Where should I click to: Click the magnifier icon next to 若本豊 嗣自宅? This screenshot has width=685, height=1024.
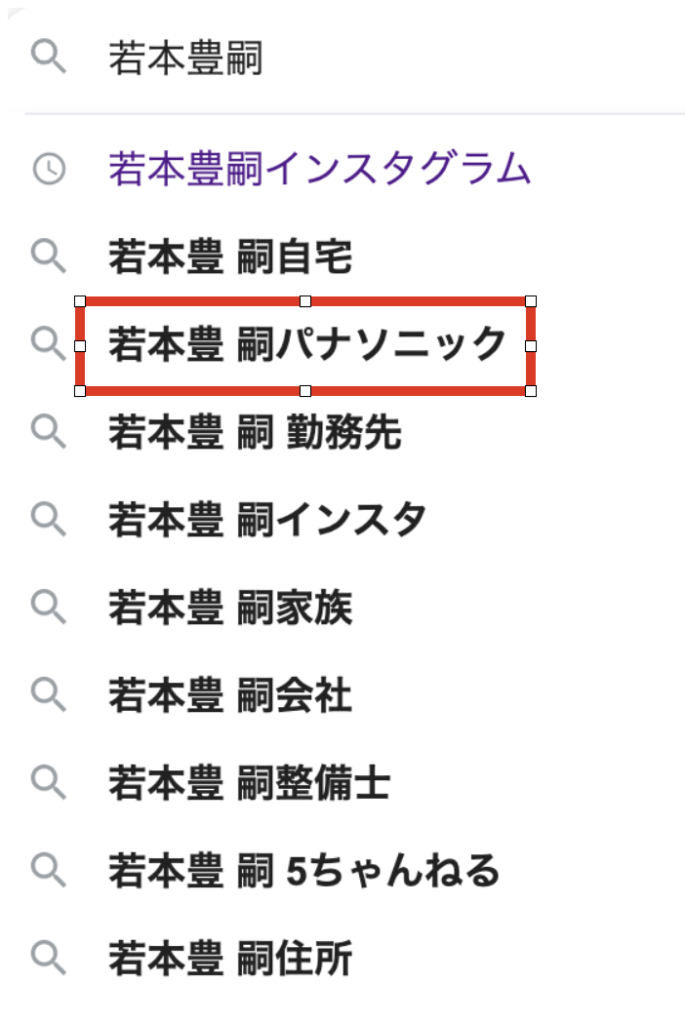click(48, 255)
